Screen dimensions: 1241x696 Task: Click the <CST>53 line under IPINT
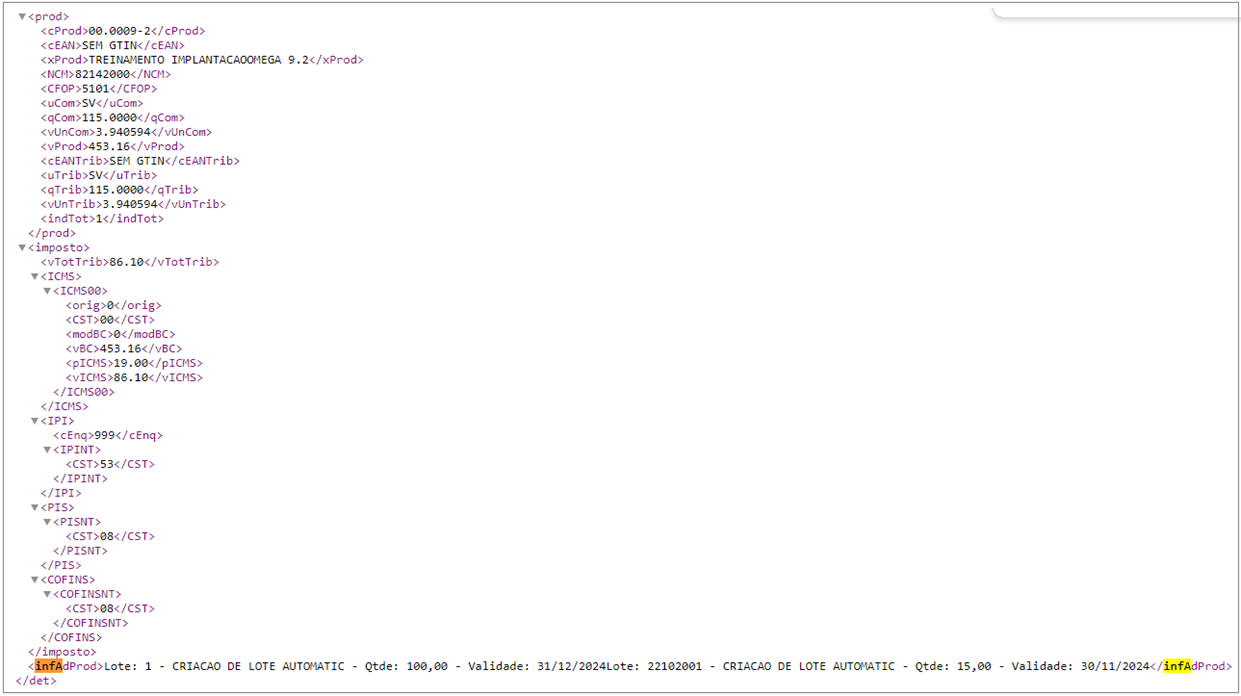pyautogui.click(x=110, y=465)
